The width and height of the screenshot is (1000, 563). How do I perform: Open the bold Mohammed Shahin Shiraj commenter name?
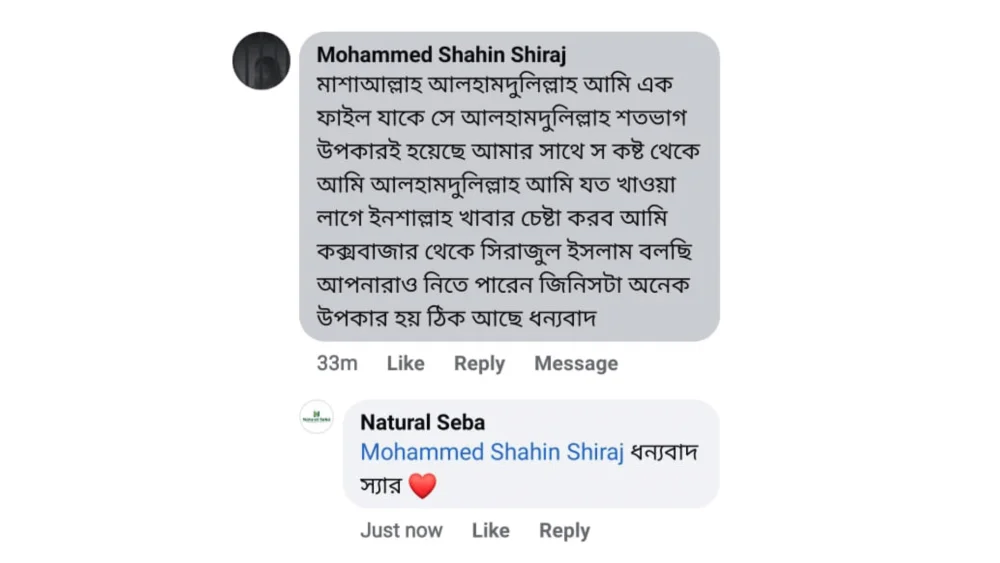(x=441, y=55)
